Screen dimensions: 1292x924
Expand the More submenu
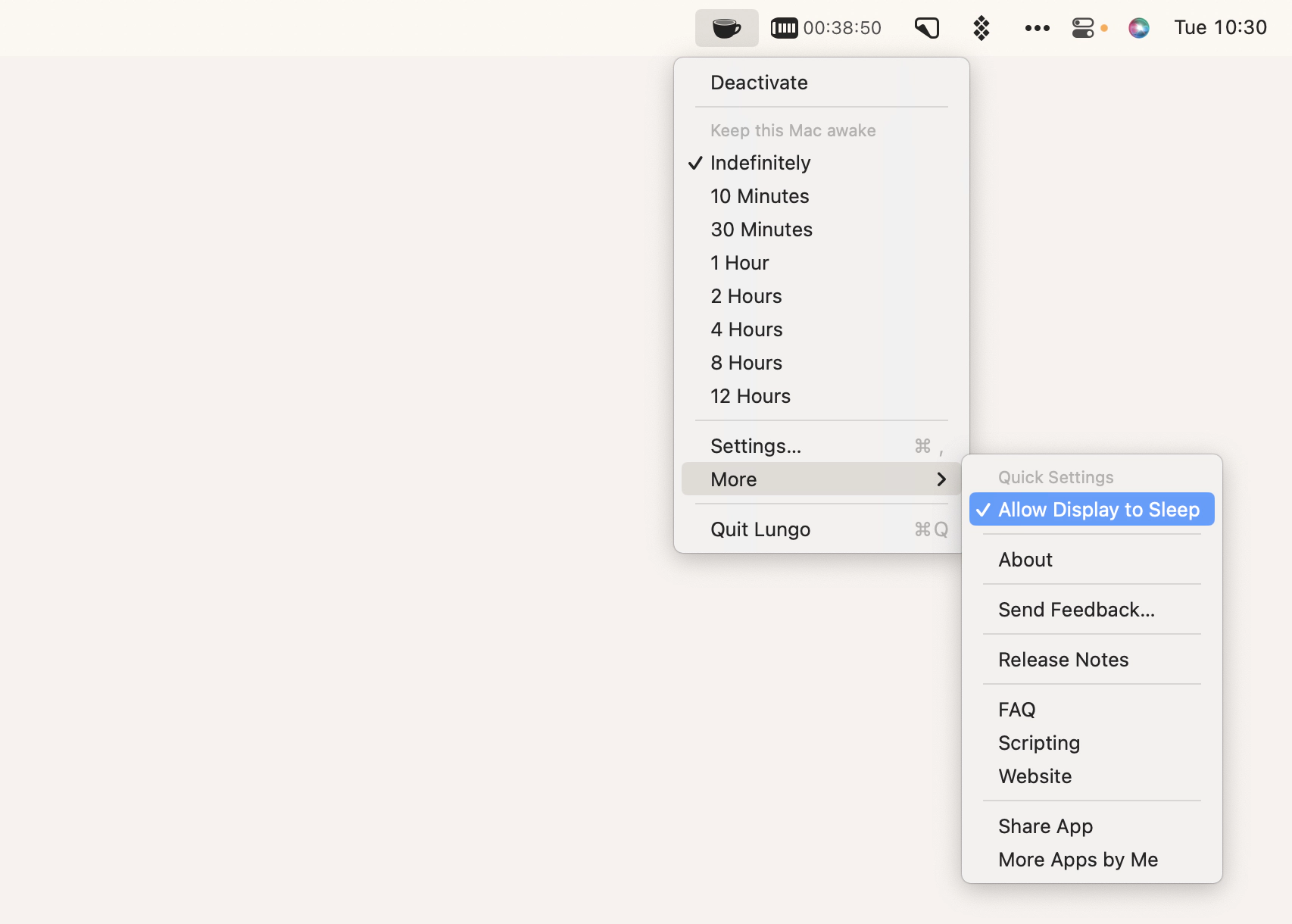pos(822,479)
